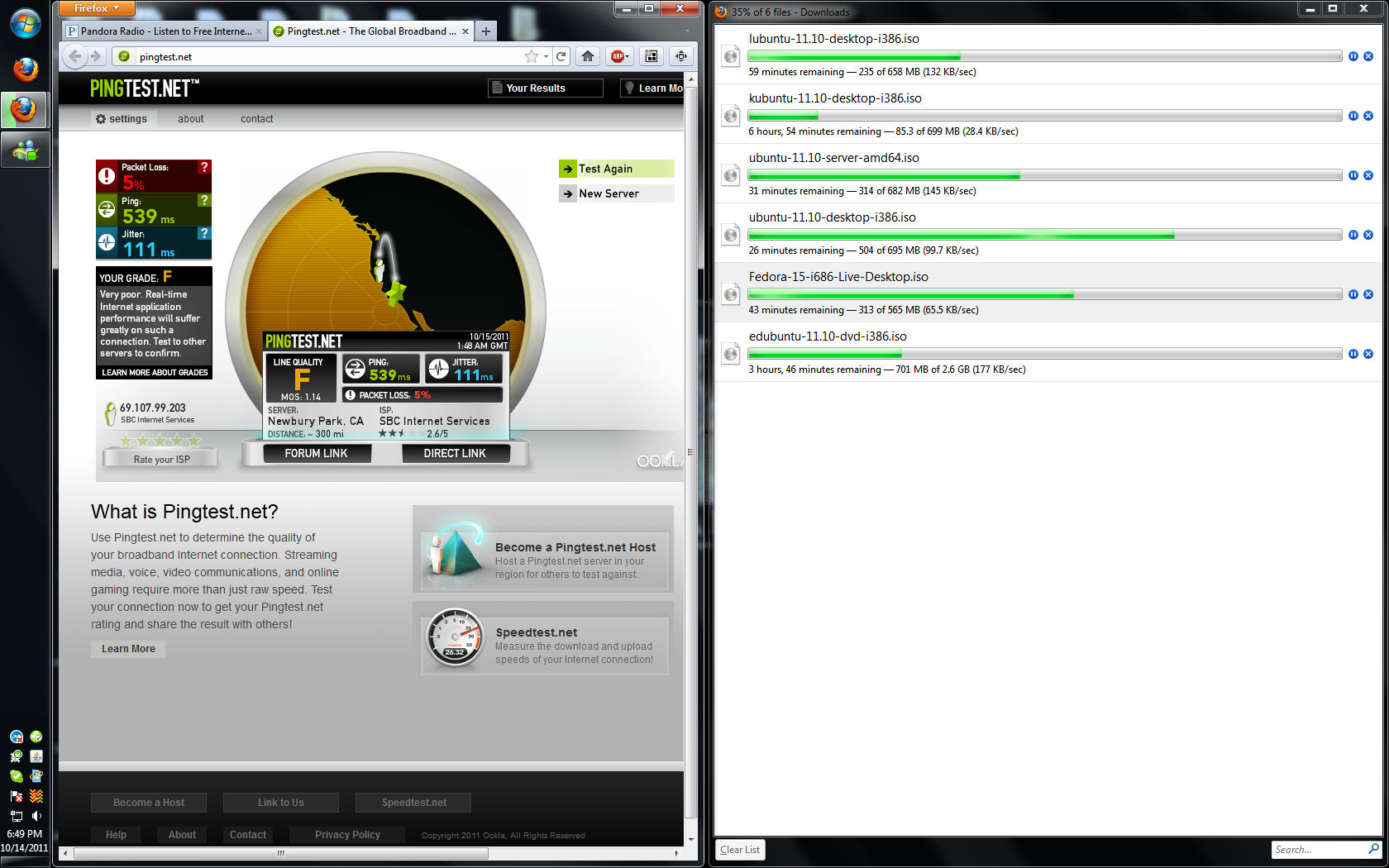This screenshot has width=1389, height=868.
Task: Close the Pandora Radio tab
Action: pyautogui.click(x=259, y=31)
